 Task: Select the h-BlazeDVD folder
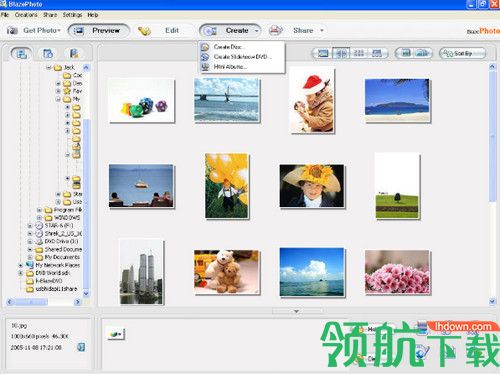tap(44, 281)
